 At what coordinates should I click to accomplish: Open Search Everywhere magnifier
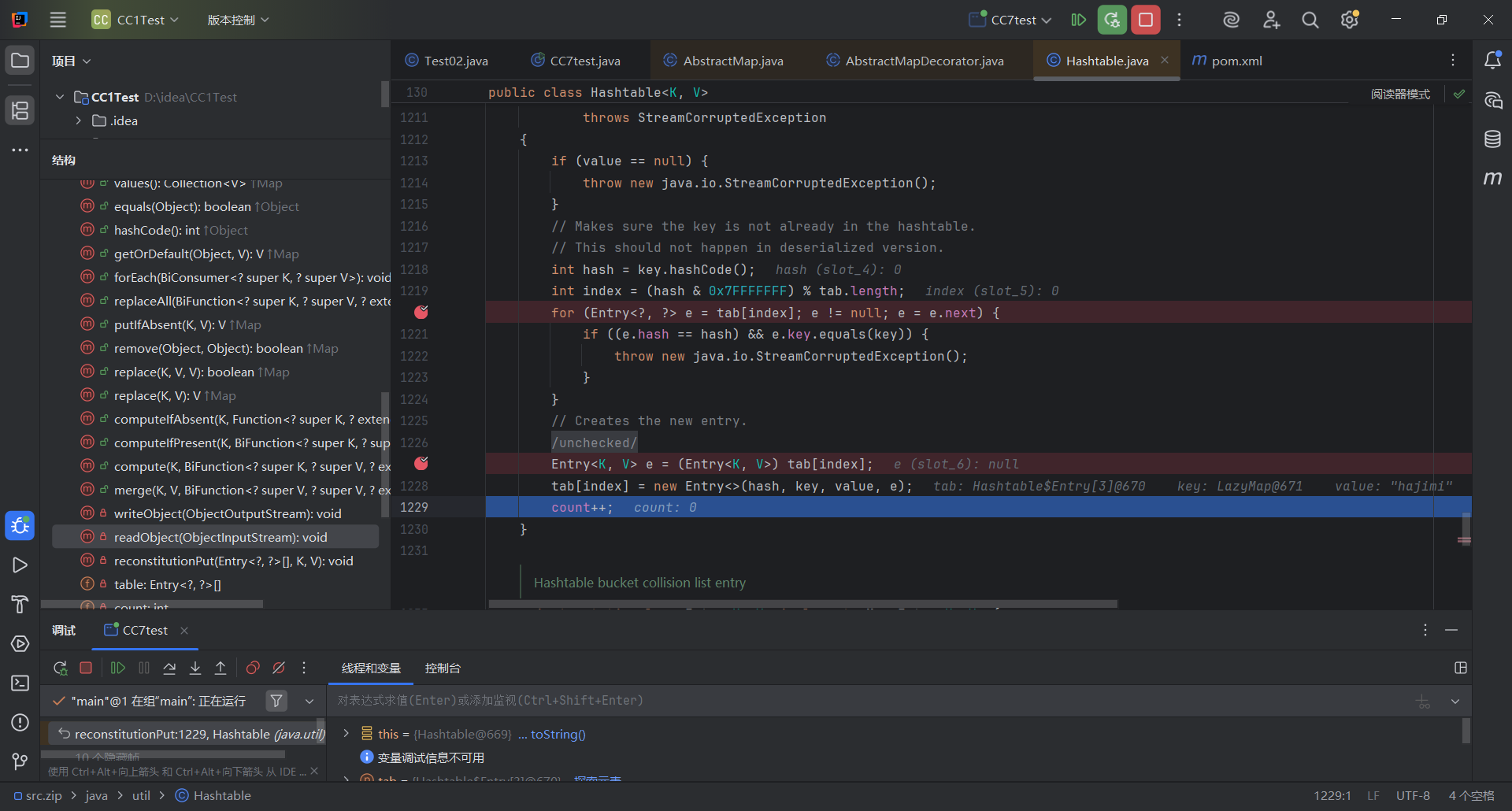1310,20
